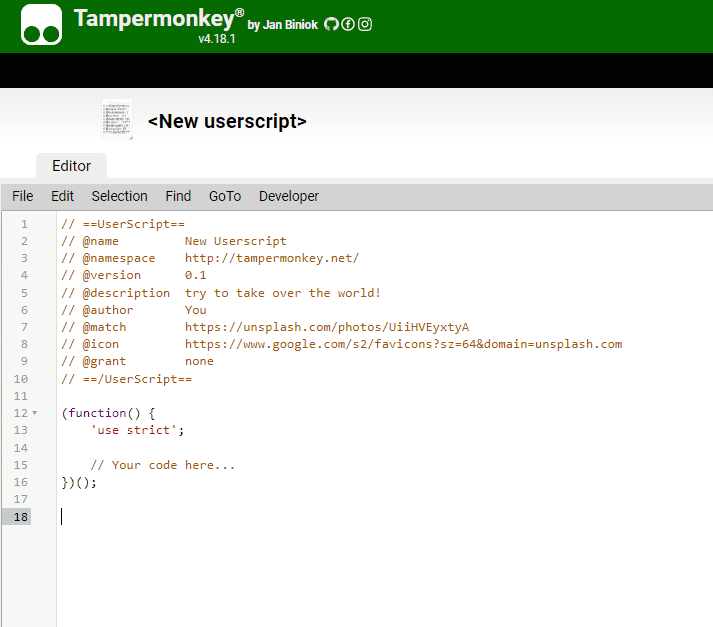This screenshot has width=713, height=627.
Task: Open the Facebook icon link in header
Action: (x=348, y=24)
